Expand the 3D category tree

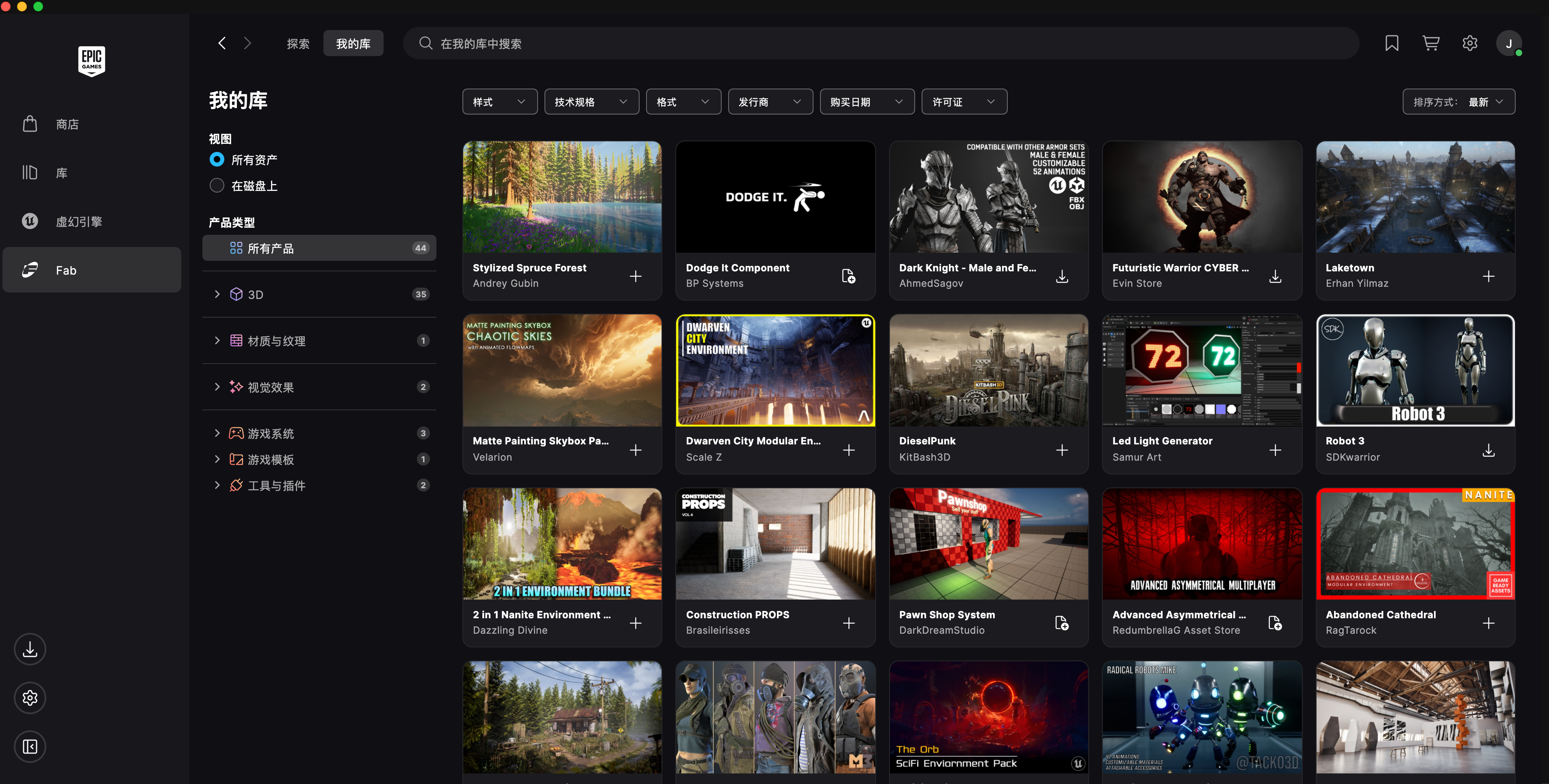pyautogui.click(x=217, y=294)
